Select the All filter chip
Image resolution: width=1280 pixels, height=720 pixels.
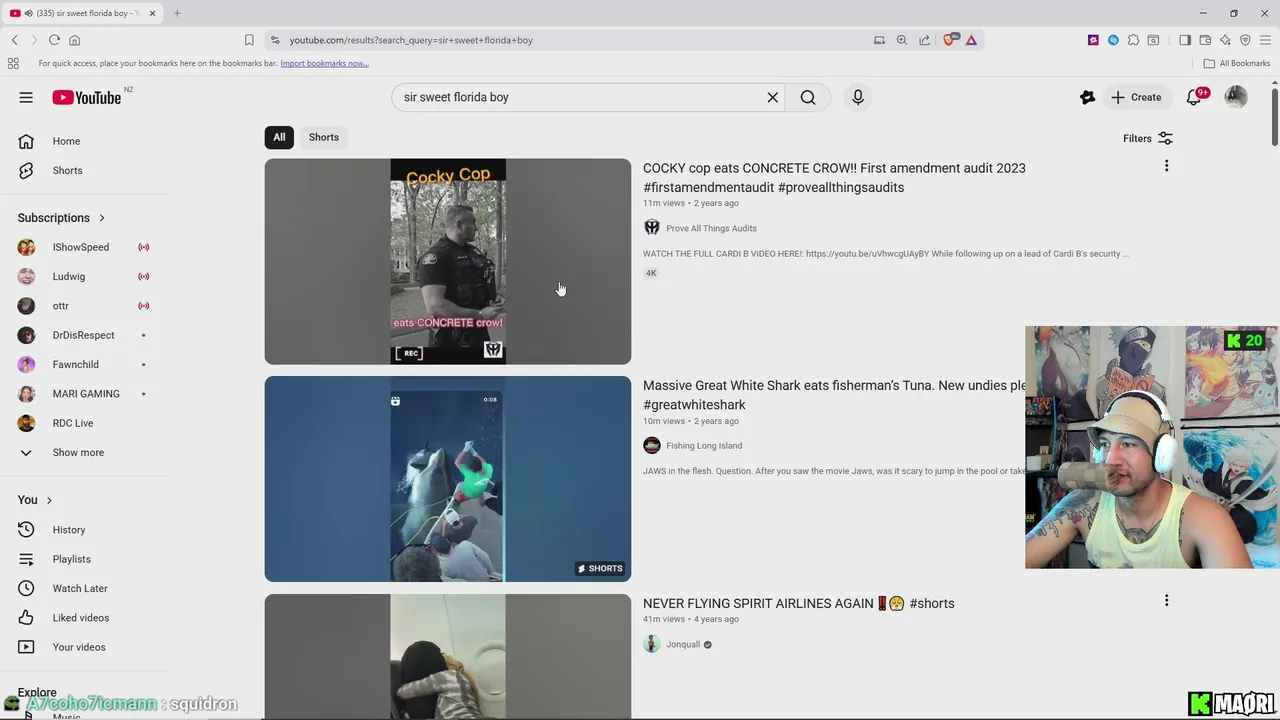click(279, 137)
